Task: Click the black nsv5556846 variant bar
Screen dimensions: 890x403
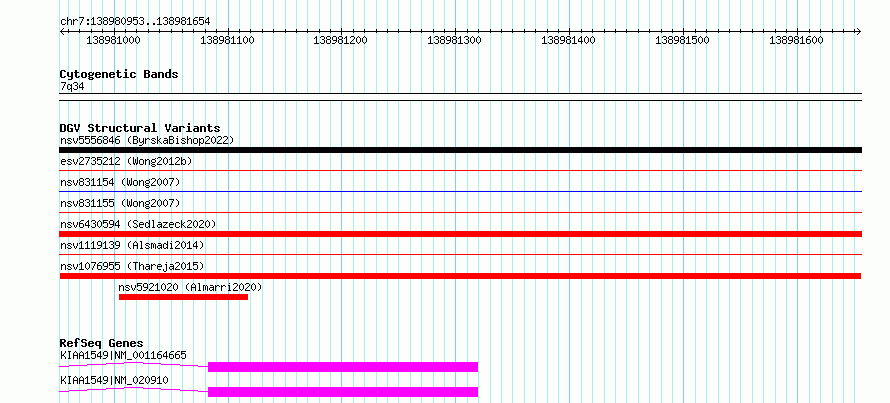Action: (x=460, y=150)
